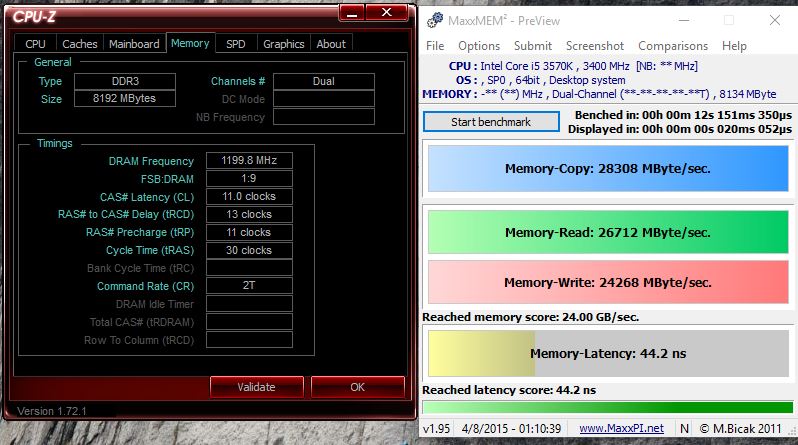This screenshot has width=798, height=445.
Task: Click the Displayed in time text
Action: click(x=680, y=129)
